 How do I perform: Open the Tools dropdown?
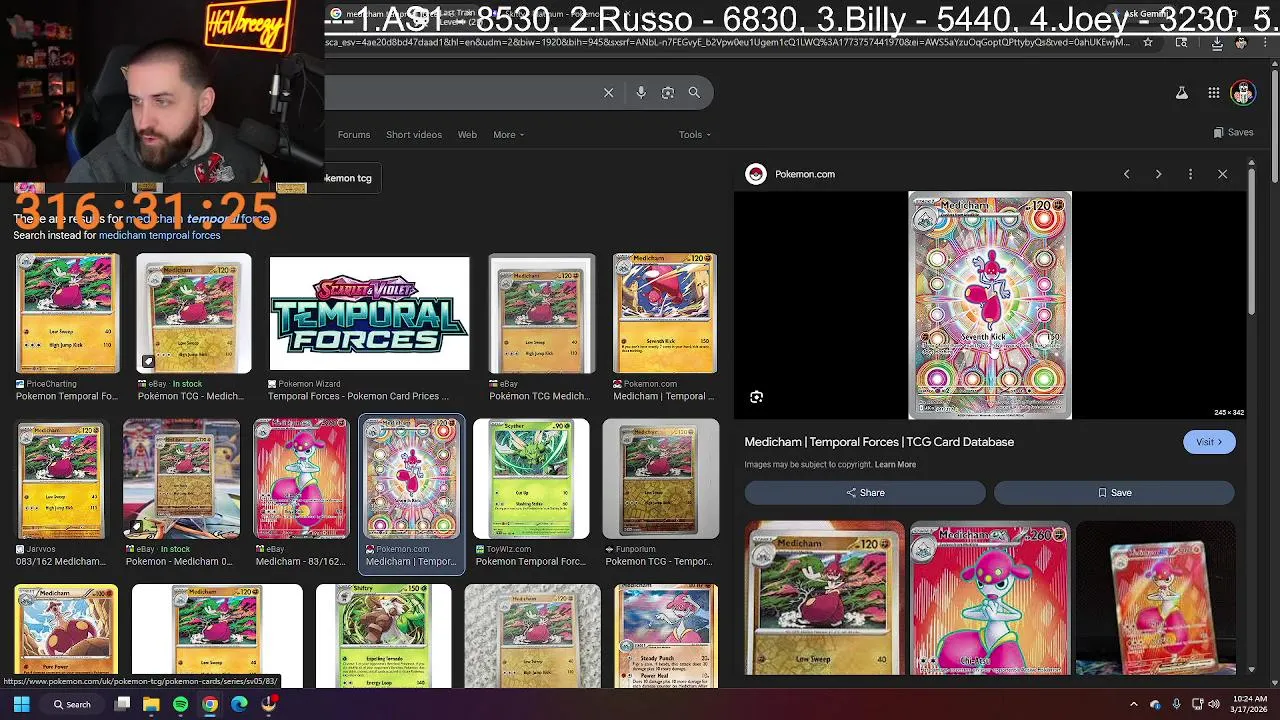coord(694,135)
